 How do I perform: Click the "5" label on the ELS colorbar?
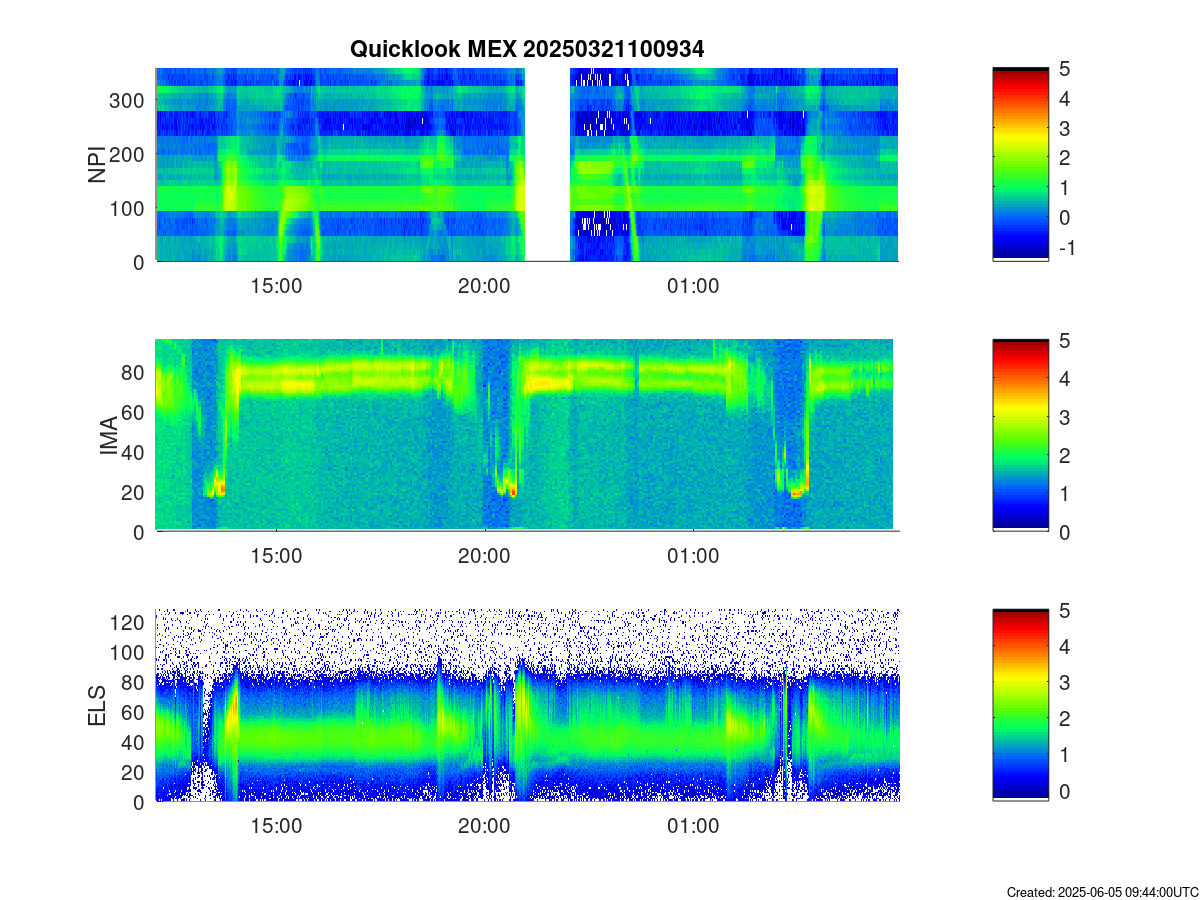click(x=1063, y=610)
